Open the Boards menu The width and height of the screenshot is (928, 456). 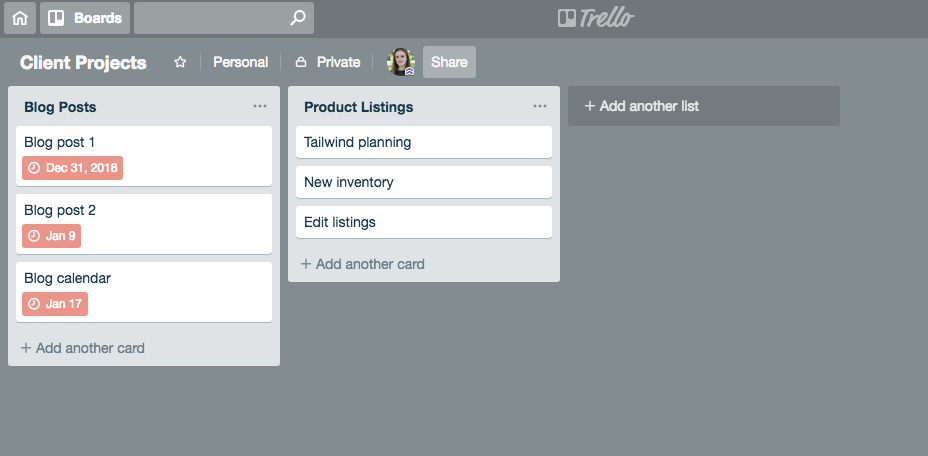pyautogui.click(x=85, y=18)
